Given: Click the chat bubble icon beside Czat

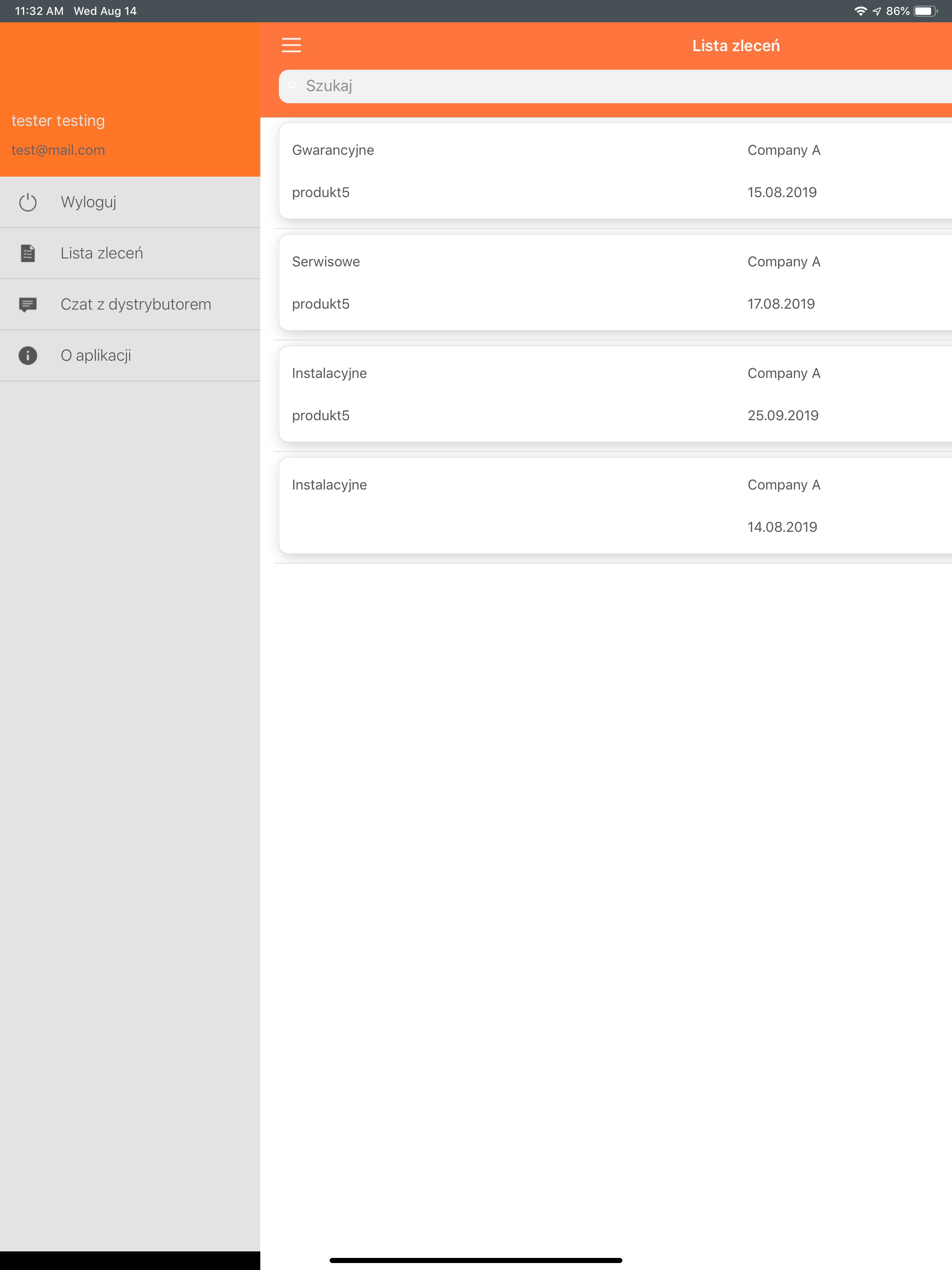Looking at the screenshot, I should [27, 305].
